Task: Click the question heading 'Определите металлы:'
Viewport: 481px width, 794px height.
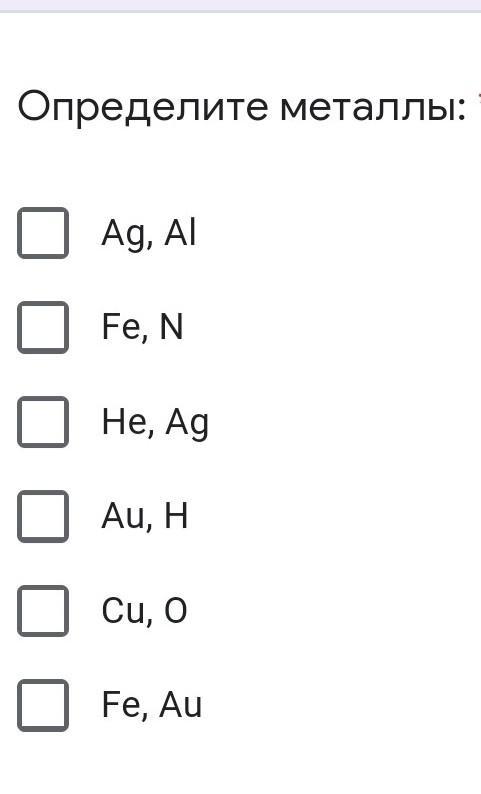Action: pos(241,107)
